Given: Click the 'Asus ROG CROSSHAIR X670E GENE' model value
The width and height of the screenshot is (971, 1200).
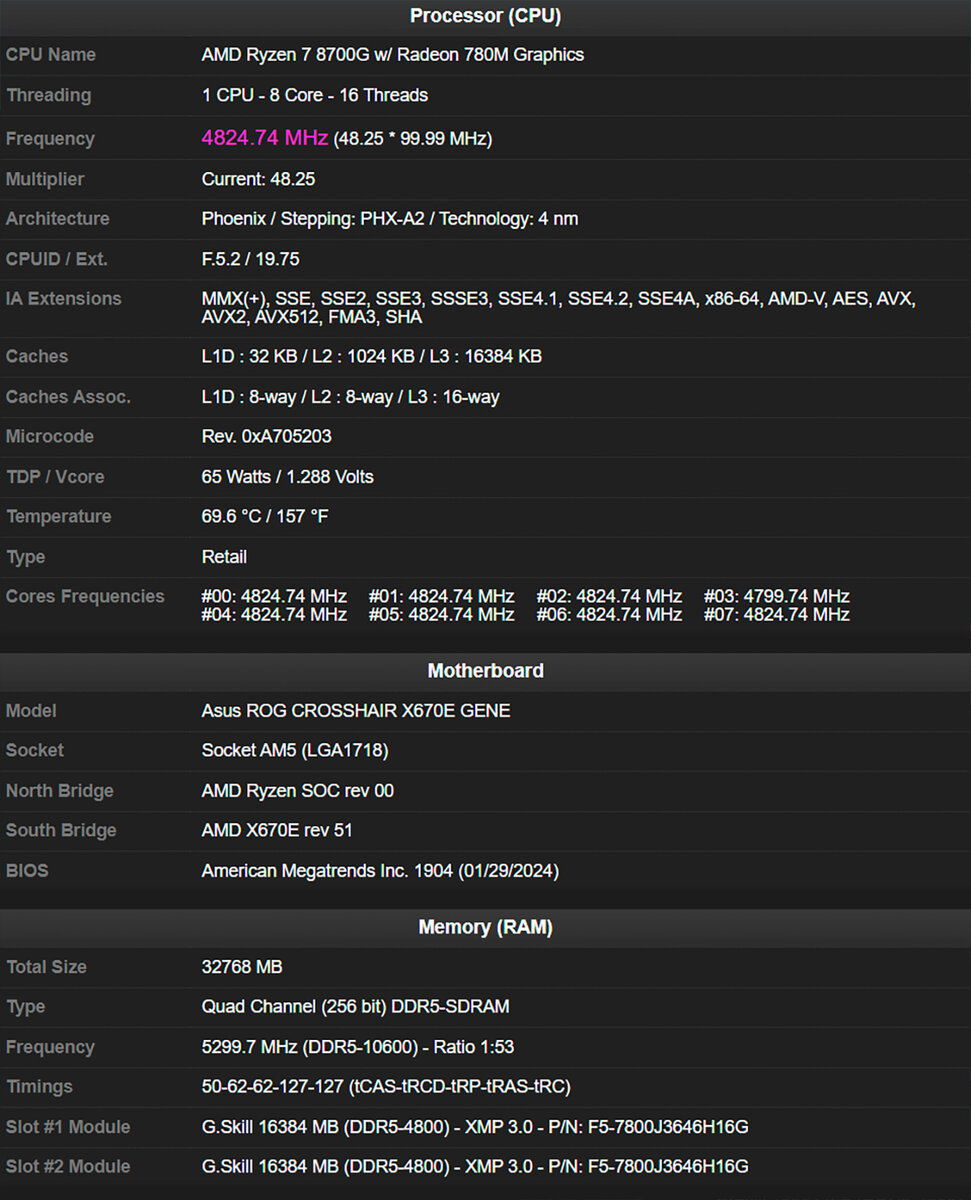Looking at the screenshot, I should [356, 711].
